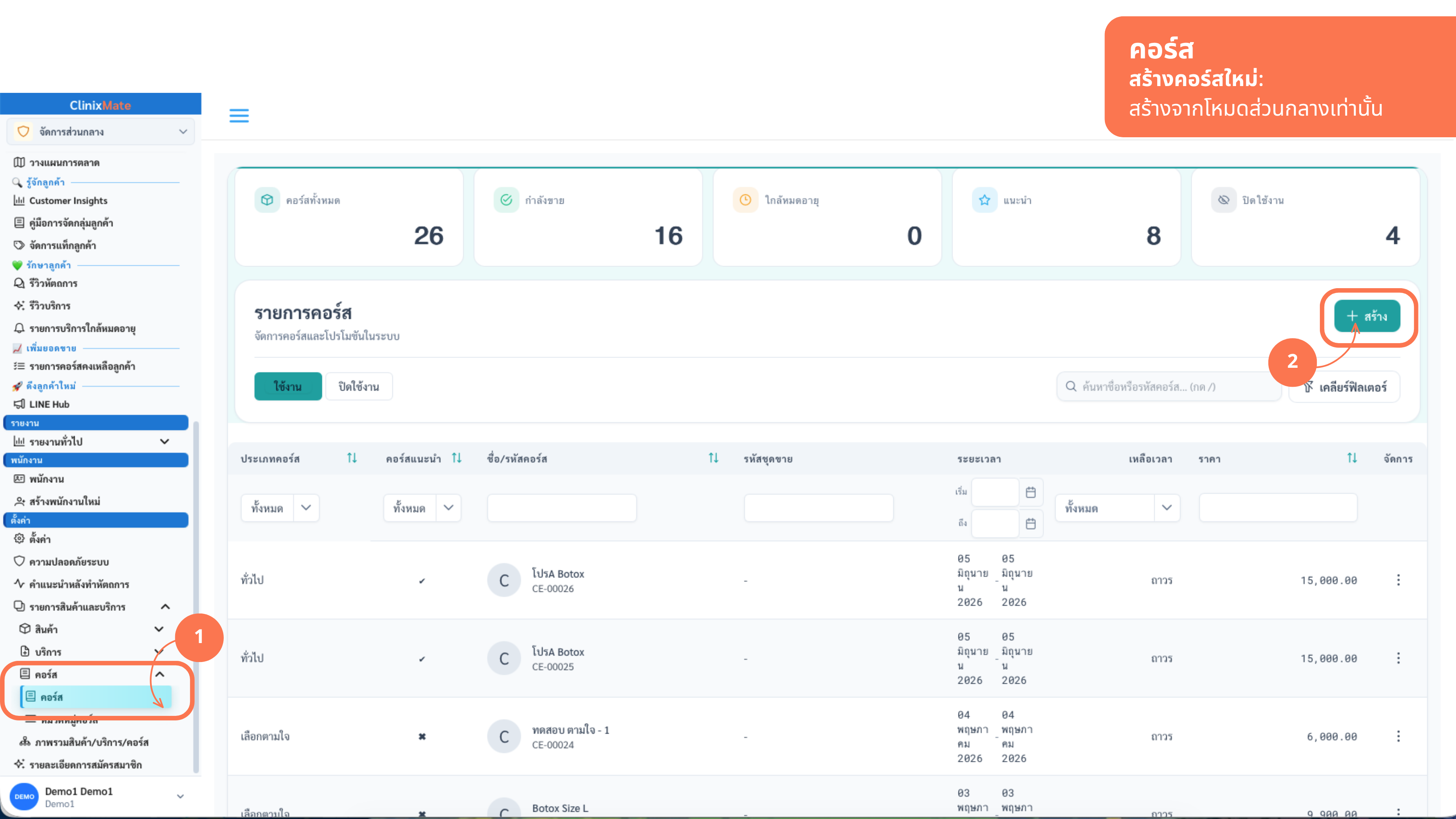This screenshot has width=1456, height=819.
Task: Open คอร์สแนะนำ filter dropdown ทั้งหมด
Action: click(422, 508)
